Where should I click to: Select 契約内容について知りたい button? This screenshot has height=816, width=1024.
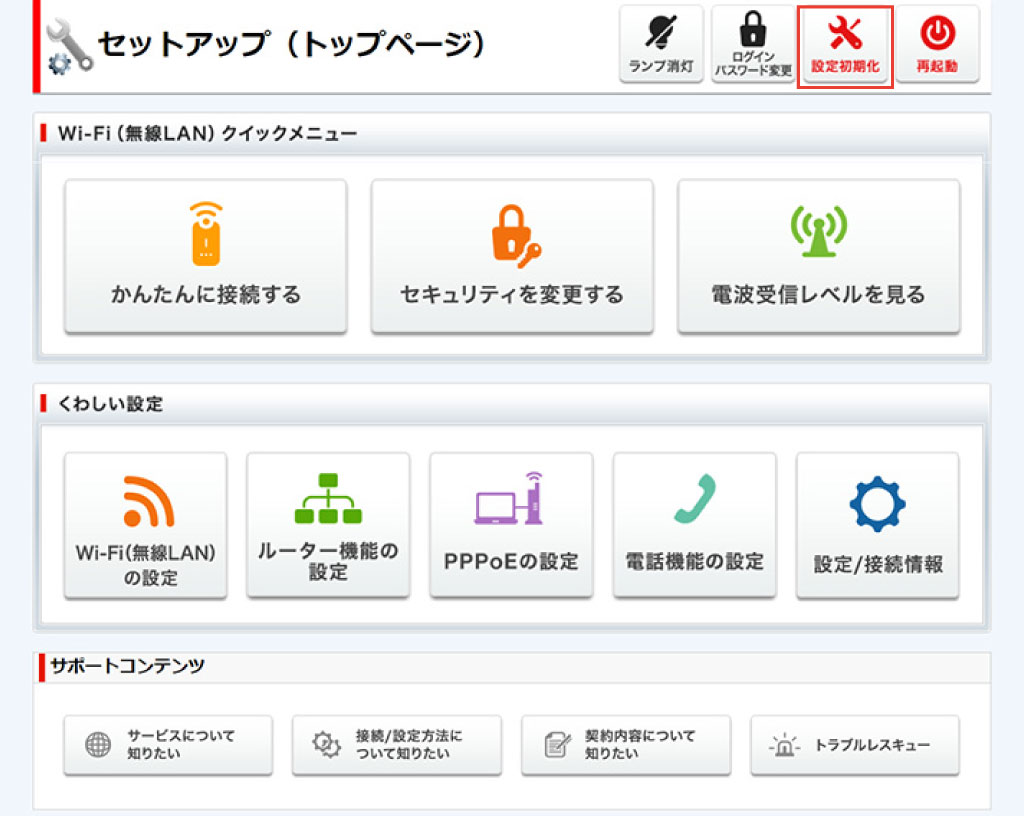point(626,745)
